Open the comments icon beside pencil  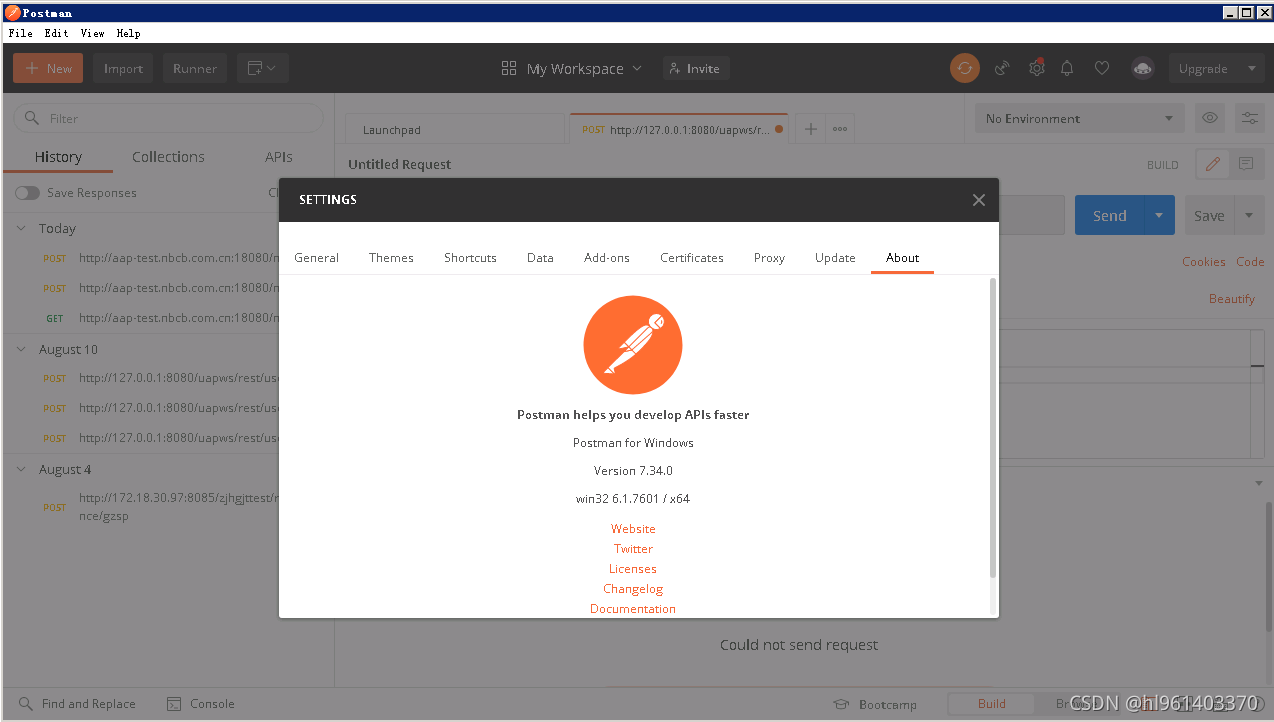click(1246, 164)
